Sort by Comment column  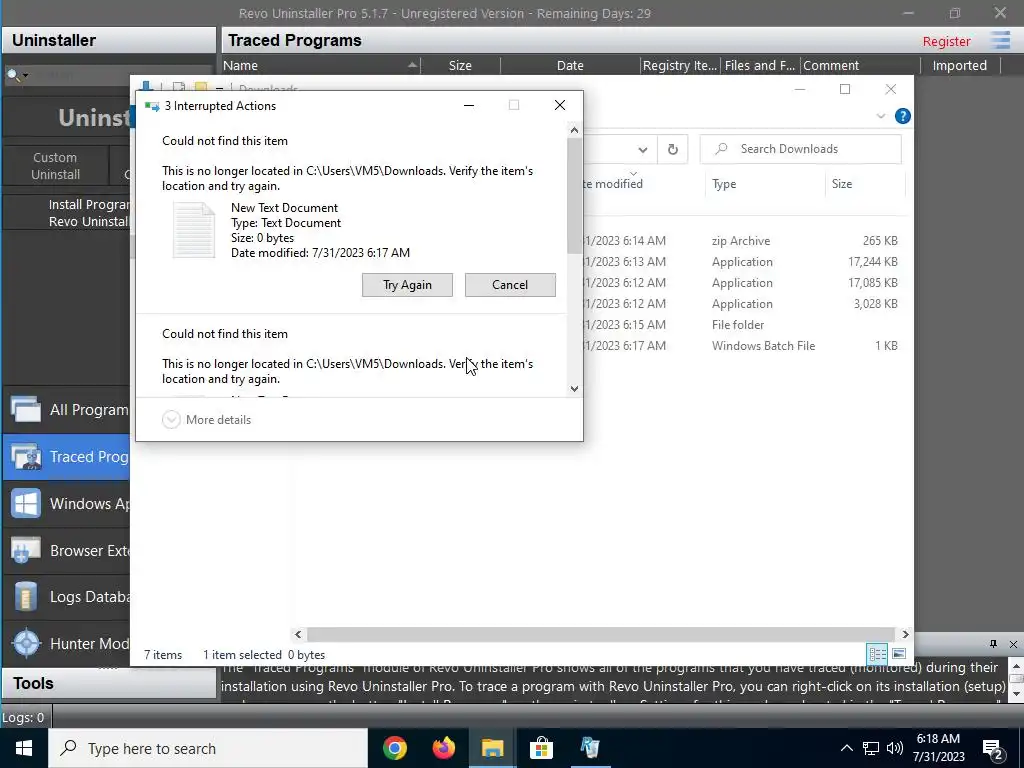859,65
